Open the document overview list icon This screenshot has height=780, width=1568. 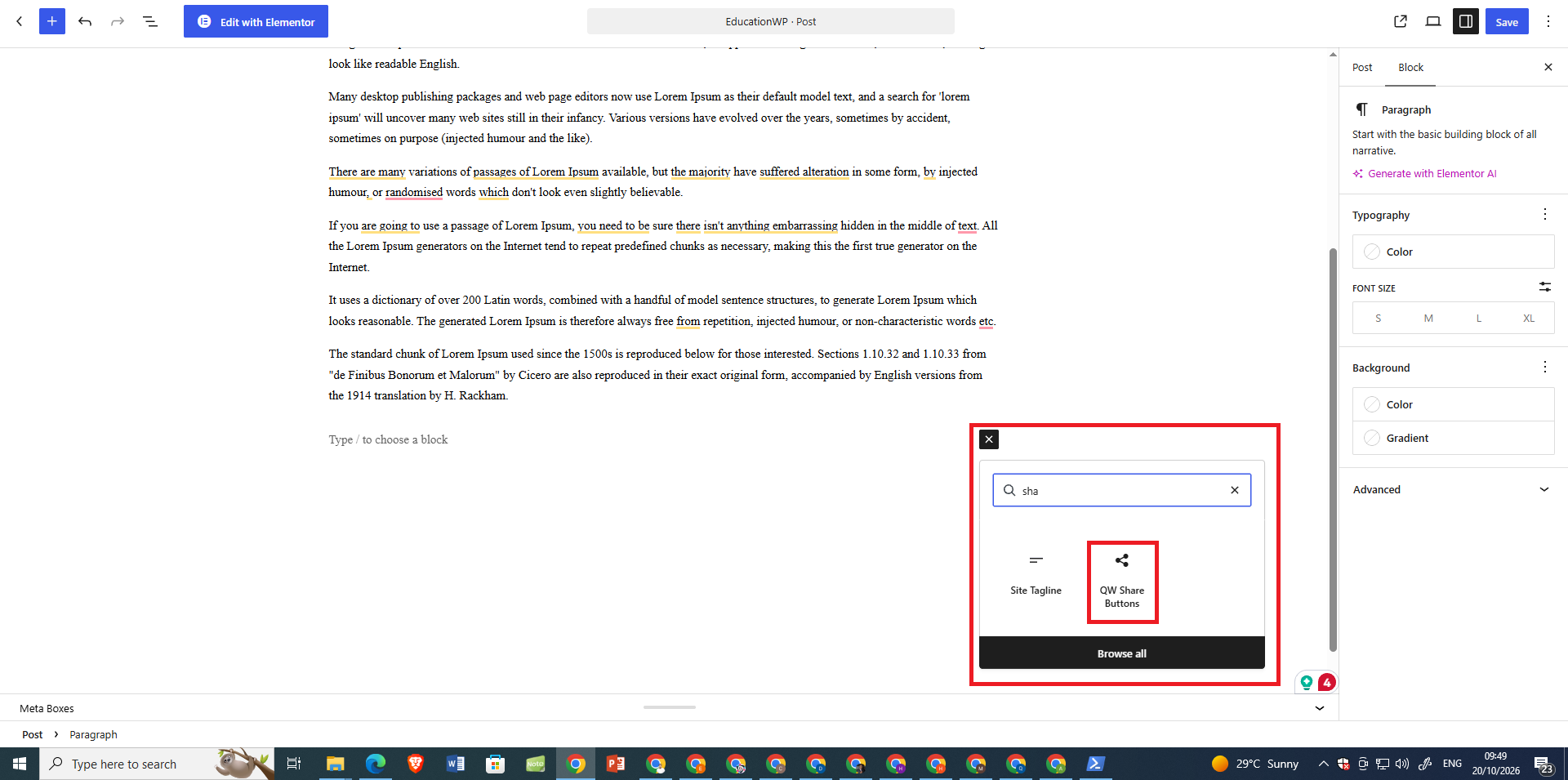pyautogui.click(x=150, y=21)
